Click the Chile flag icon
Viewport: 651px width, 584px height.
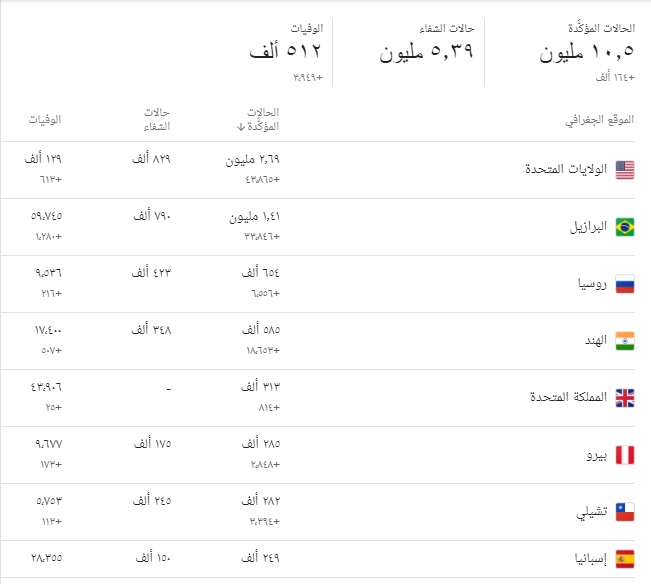(x=625, y=512)
